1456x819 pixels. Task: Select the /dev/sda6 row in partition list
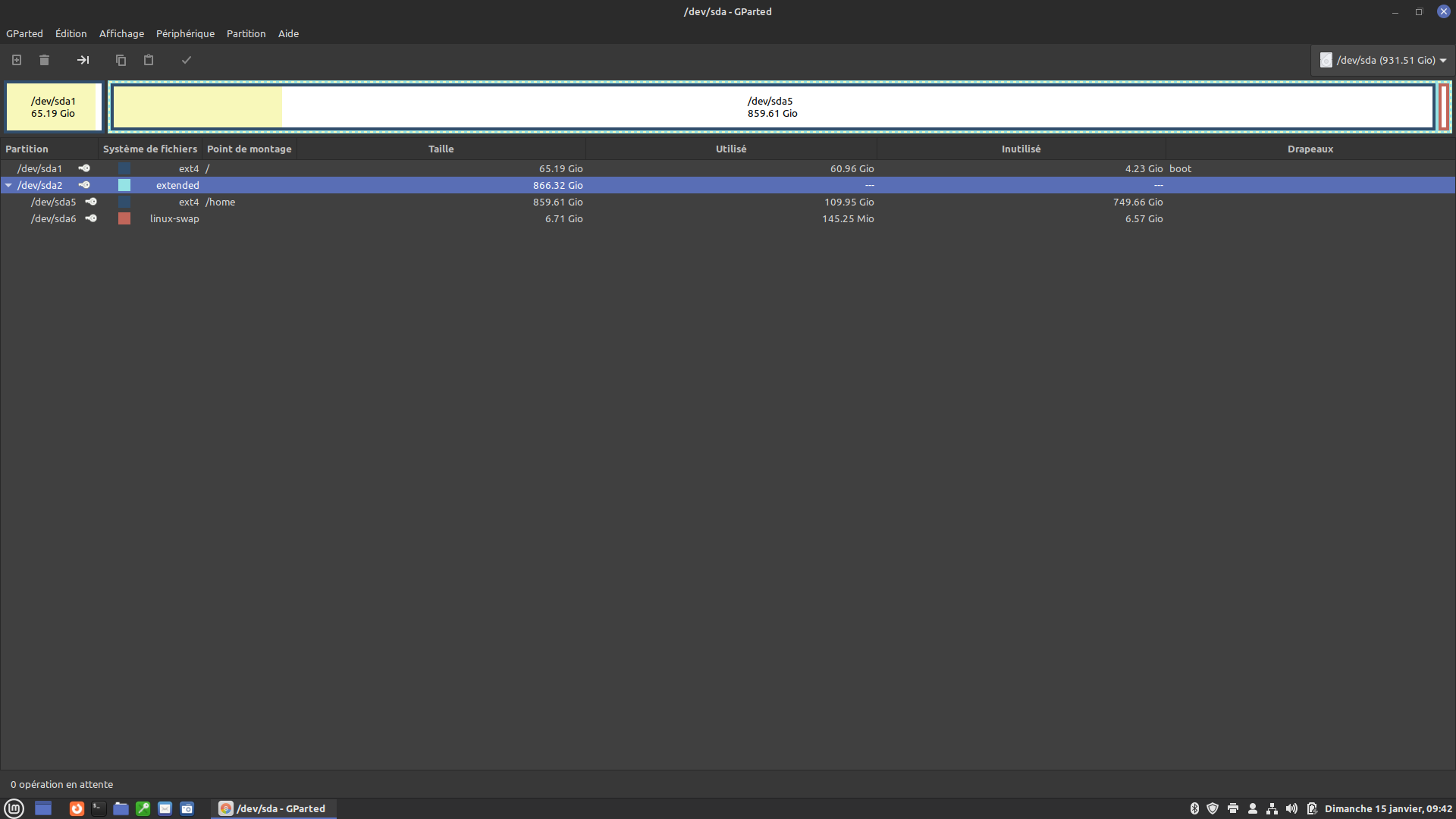pos(728,218)
